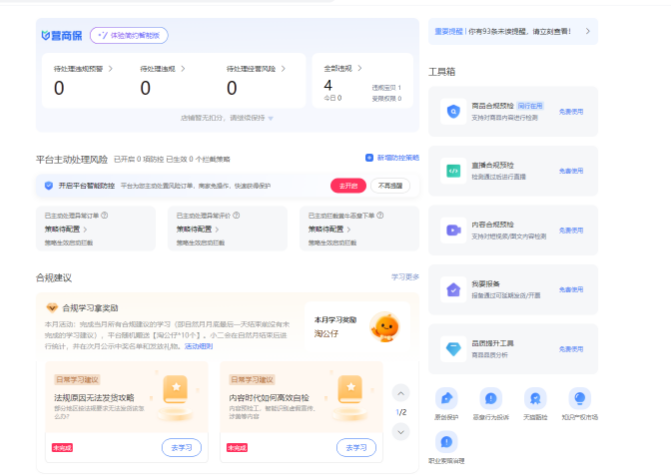
Task: Click 去学习 for 法规原因无法发货攻略
Action: pyautogui.click(x=181, y=446)
